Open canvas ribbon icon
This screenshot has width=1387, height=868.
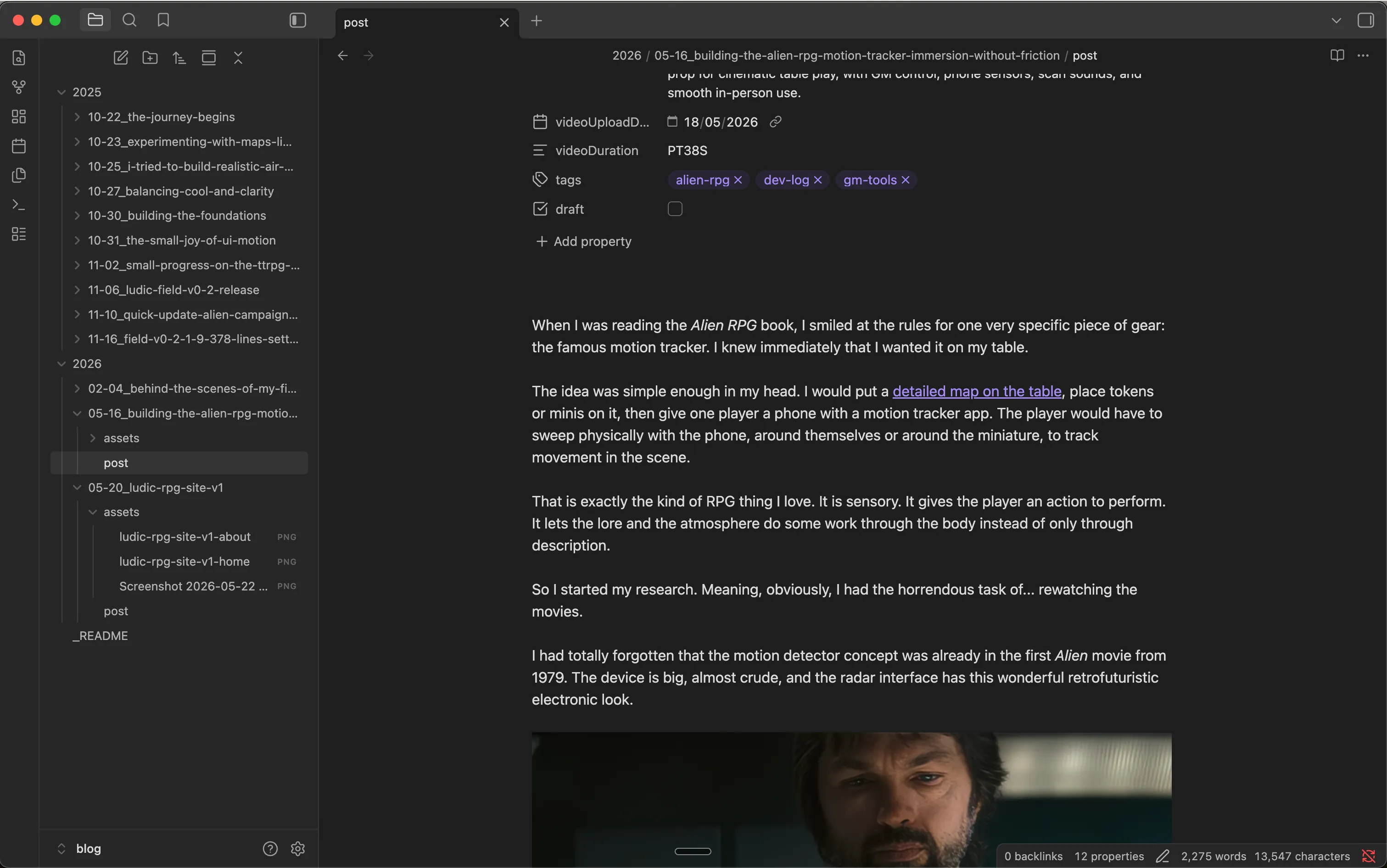click(19, 116)
